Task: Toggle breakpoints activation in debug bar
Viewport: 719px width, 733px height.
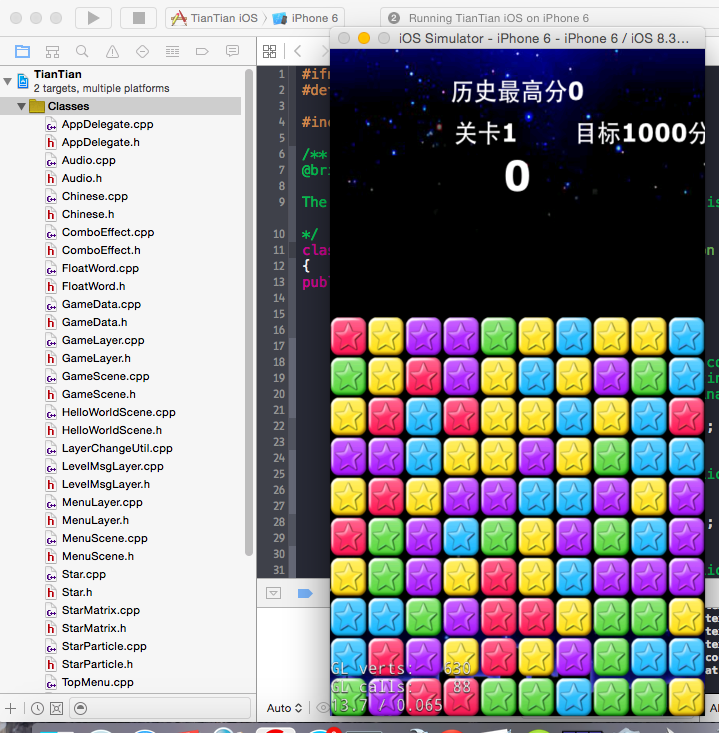Action: coord(305,593)
